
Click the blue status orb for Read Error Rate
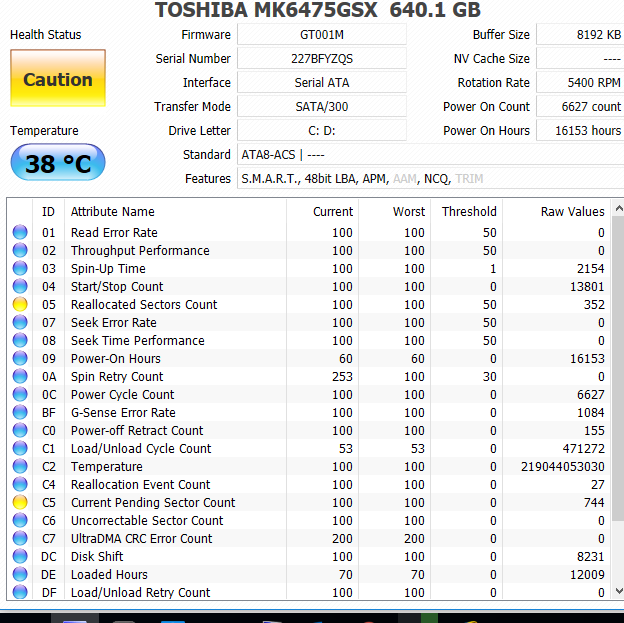coord(20,232)
